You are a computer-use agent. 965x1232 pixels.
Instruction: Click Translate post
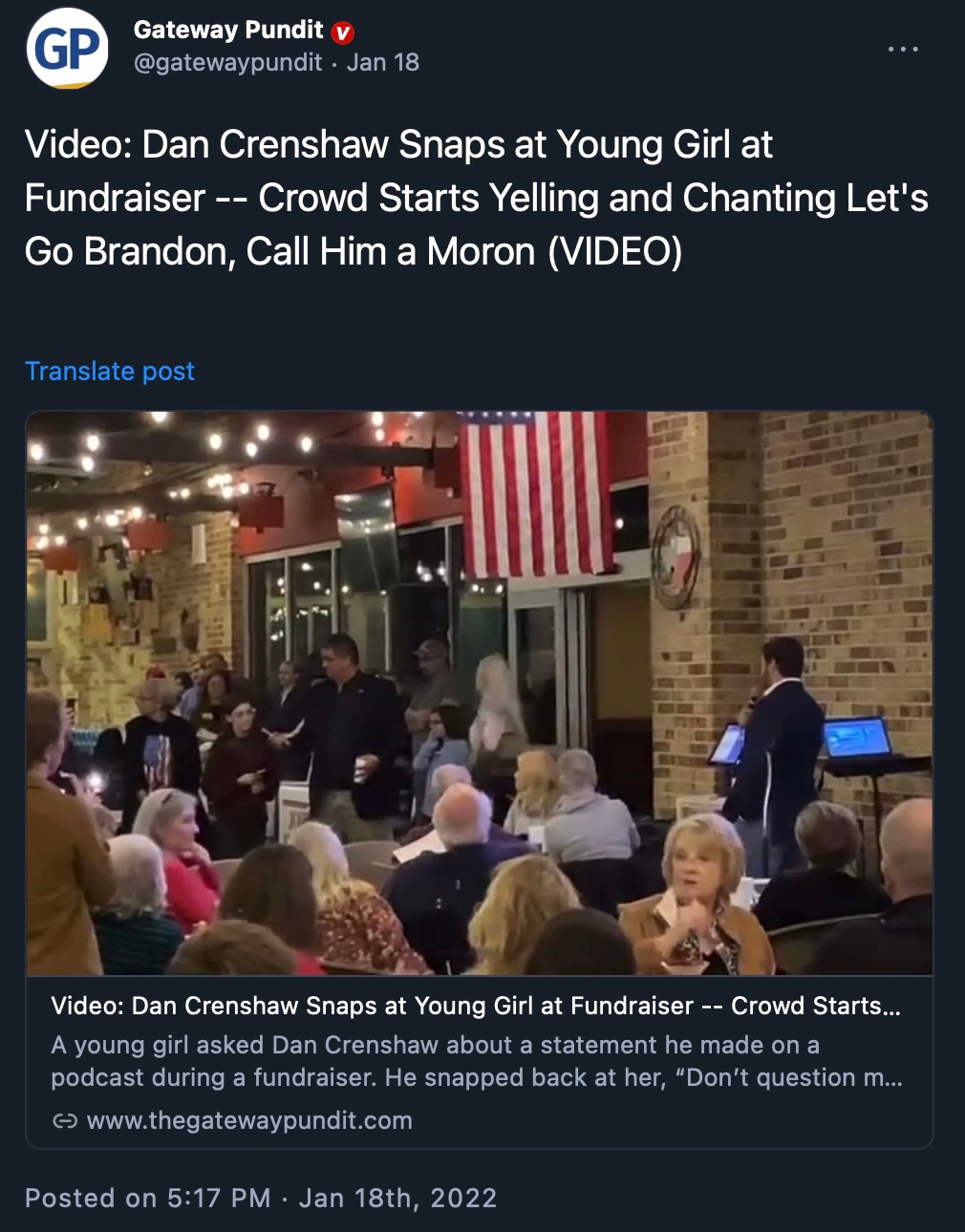point(110,372)
